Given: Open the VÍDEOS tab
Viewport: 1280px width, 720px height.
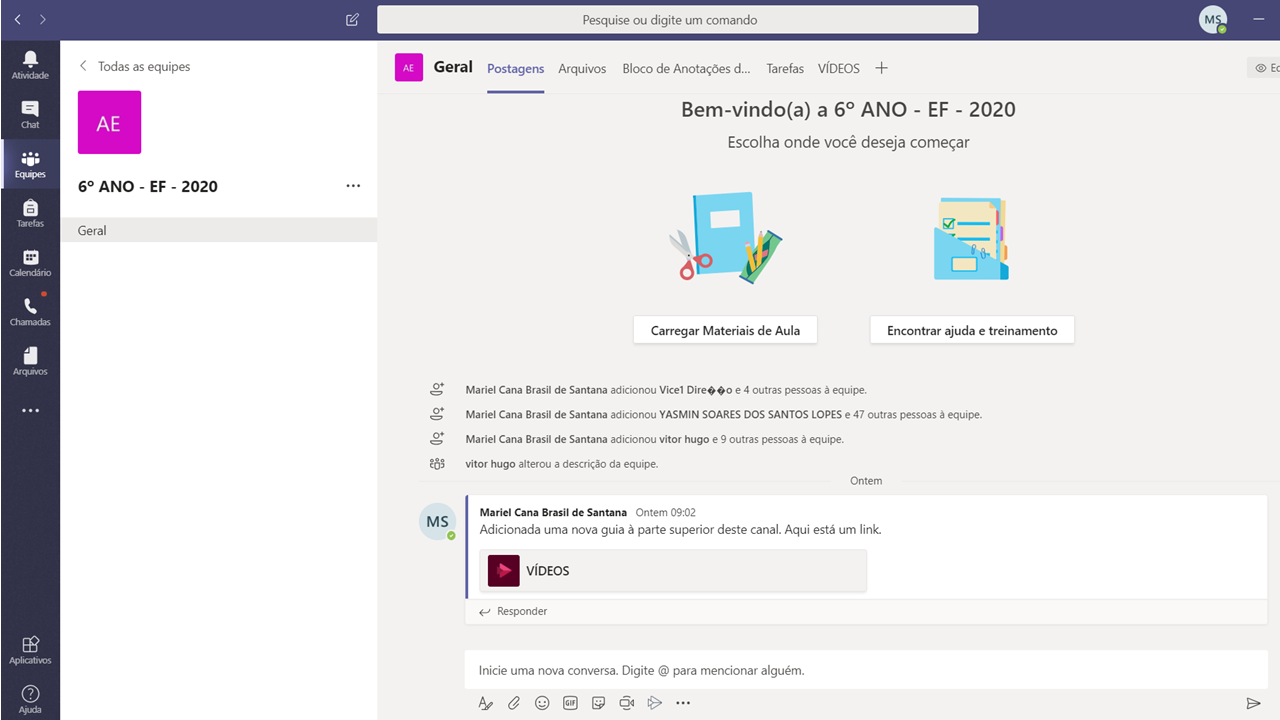Looking at the screenshot, I should [839, 69].
